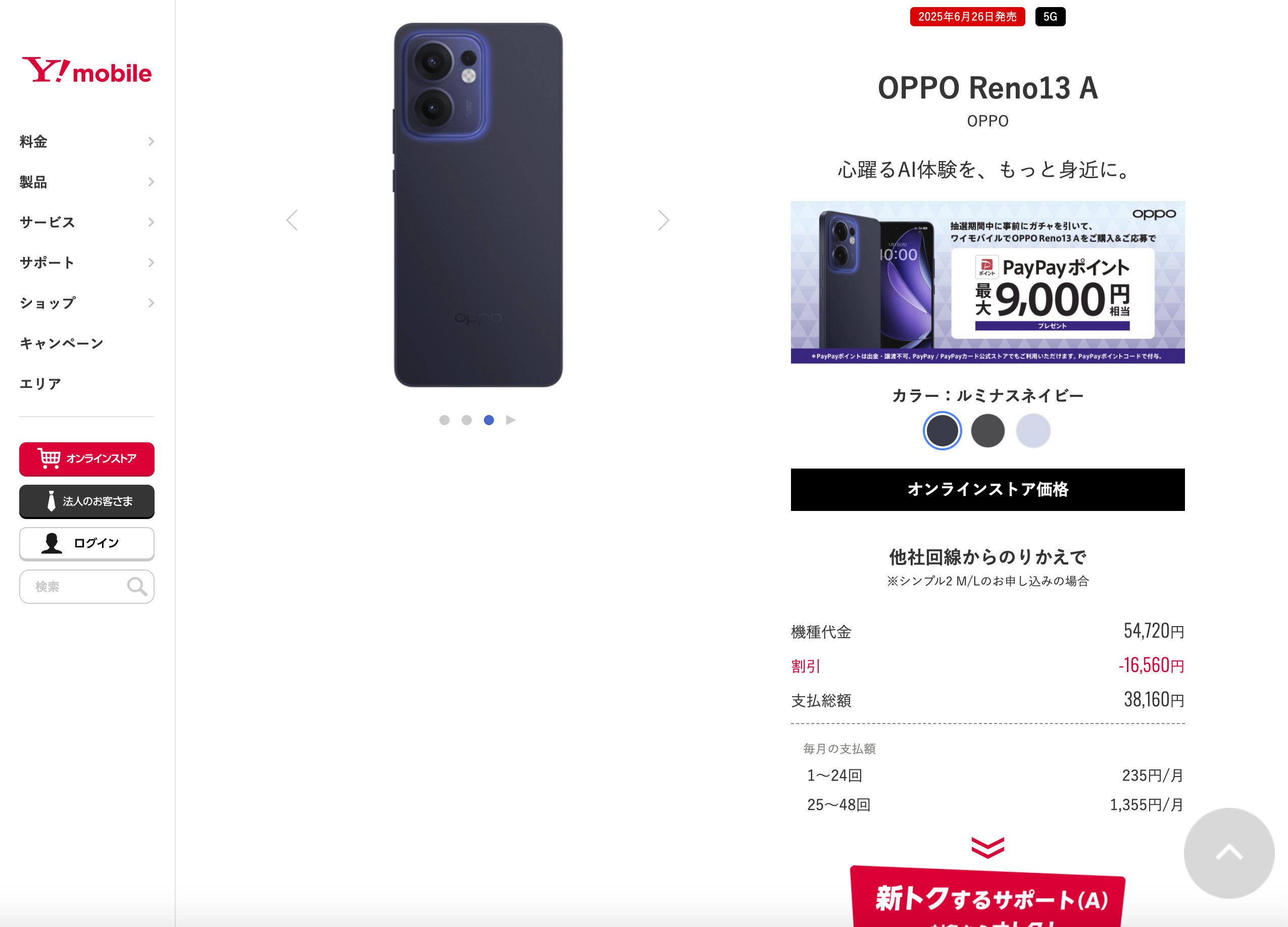Click the red double-chevron below monthly payments
1288x927 pixels.
pos(987,847)
